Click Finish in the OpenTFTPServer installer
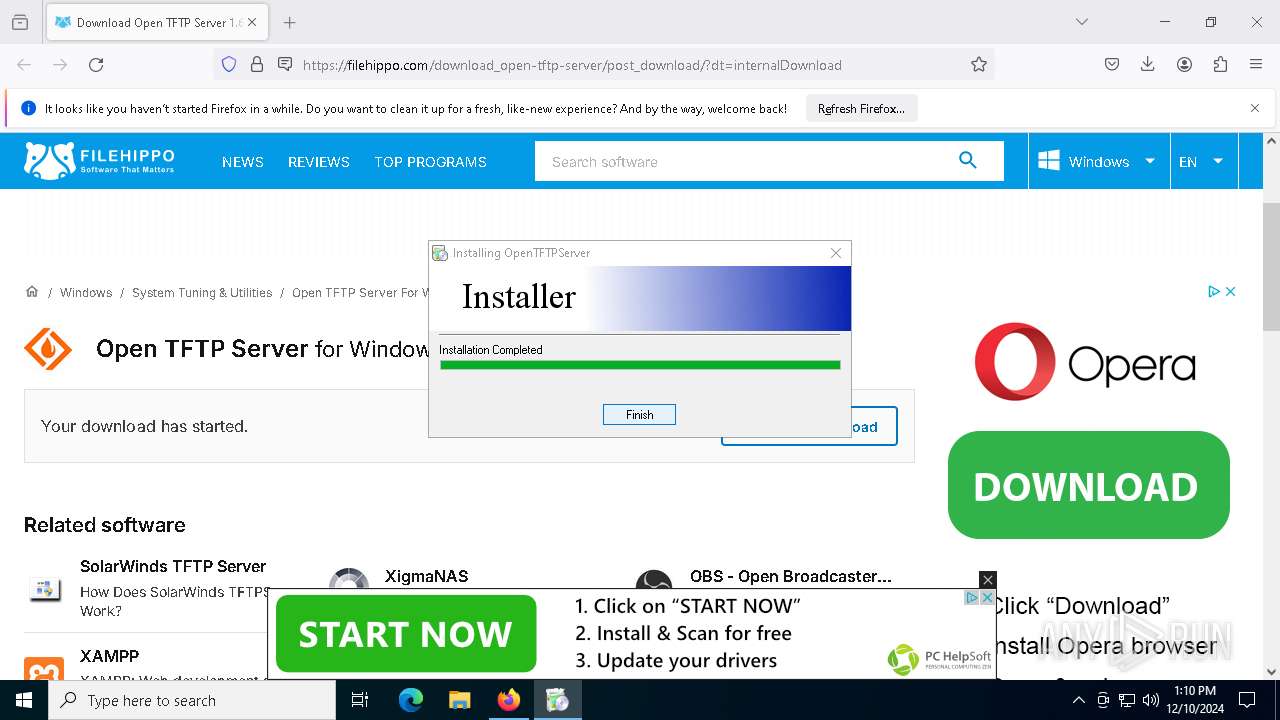This screenshot has height=720, width=1280. click(x=639, y=414)
